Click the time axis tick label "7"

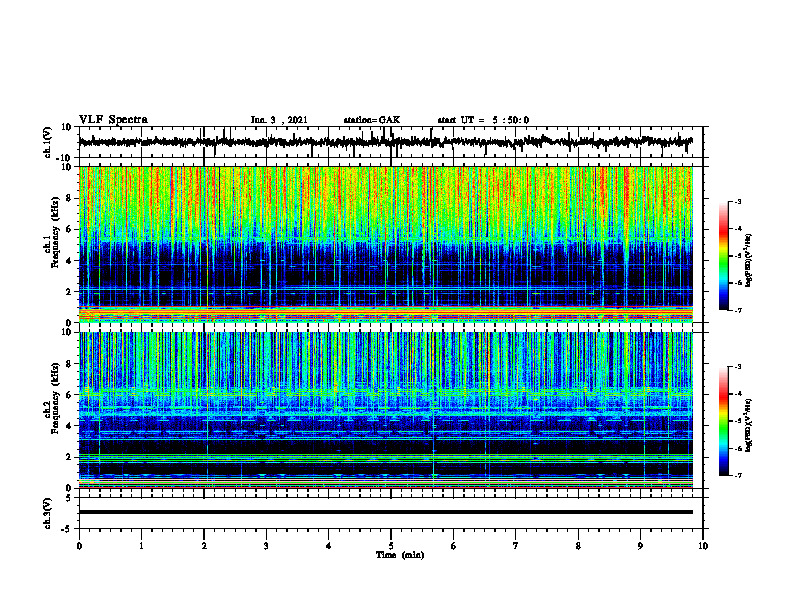516,546
